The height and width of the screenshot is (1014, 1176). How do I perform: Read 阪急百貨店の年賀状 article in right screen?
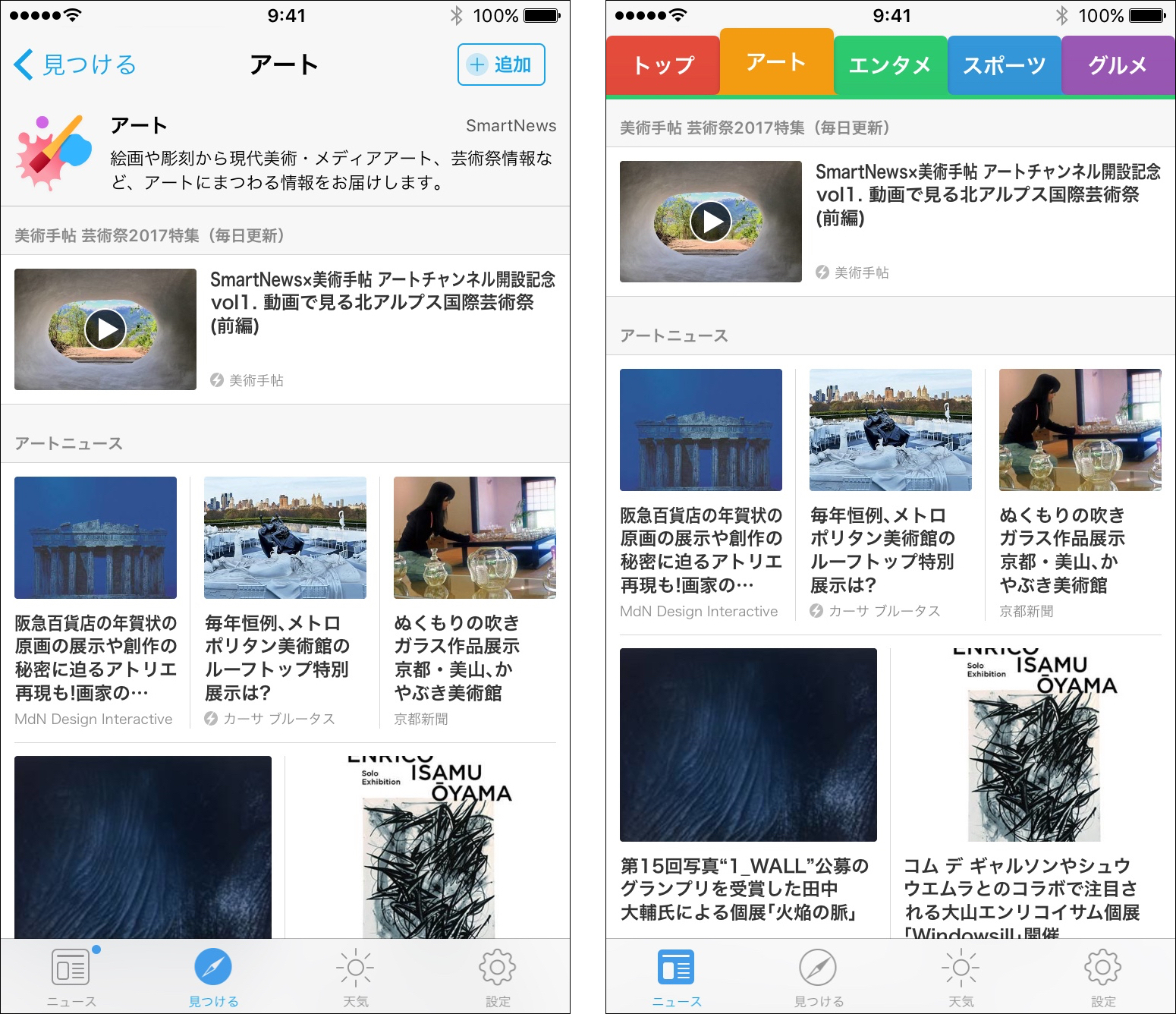[x=701, y=550]
